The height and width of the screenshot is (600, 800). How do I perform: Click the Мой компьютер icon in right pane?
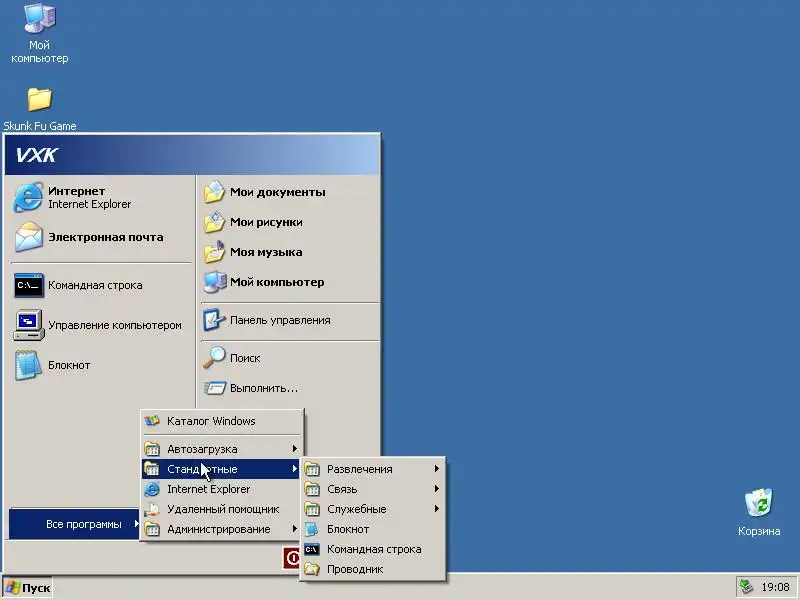click(214, 282)
